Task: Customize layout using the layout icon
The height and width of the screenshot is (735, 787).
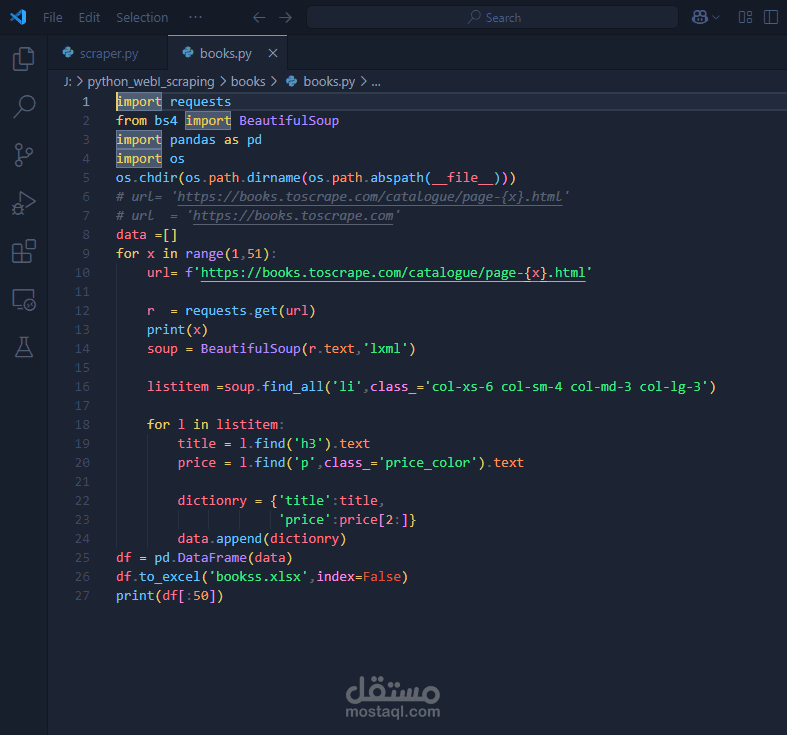Action: pyautogui.click(x=745, y=18)
